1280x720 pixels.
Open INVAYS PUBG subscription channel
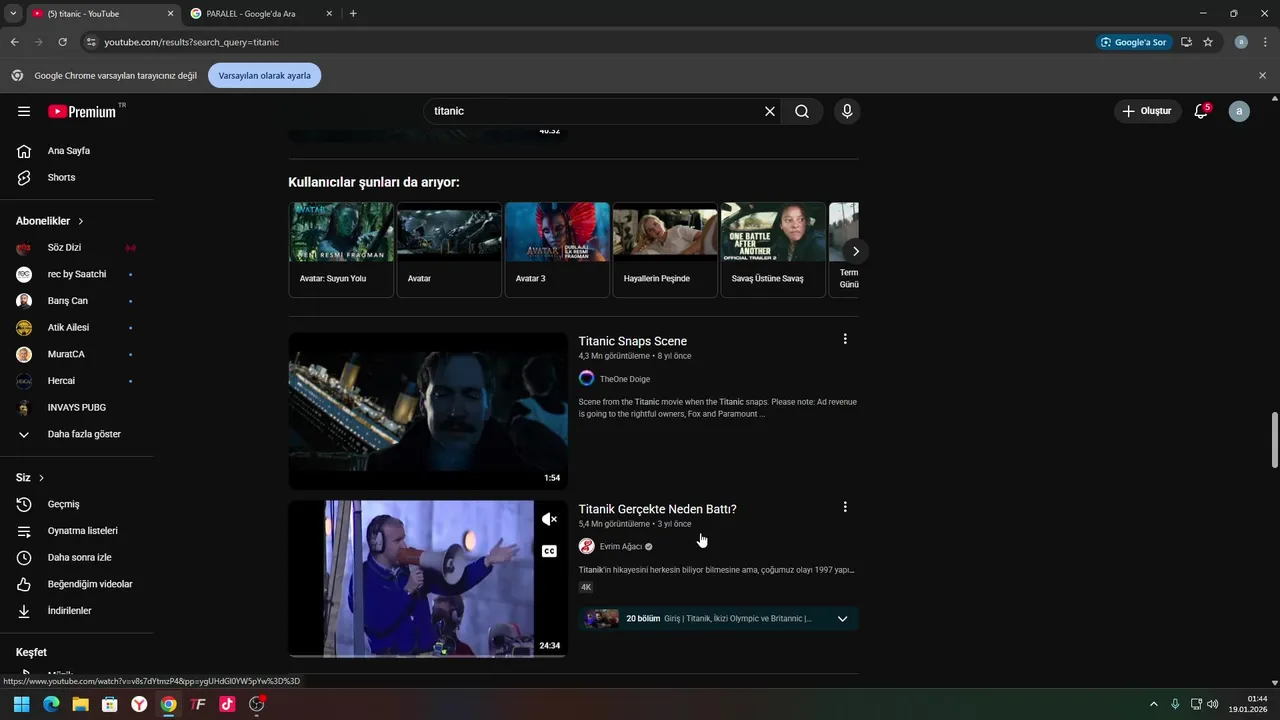[77, 407]
